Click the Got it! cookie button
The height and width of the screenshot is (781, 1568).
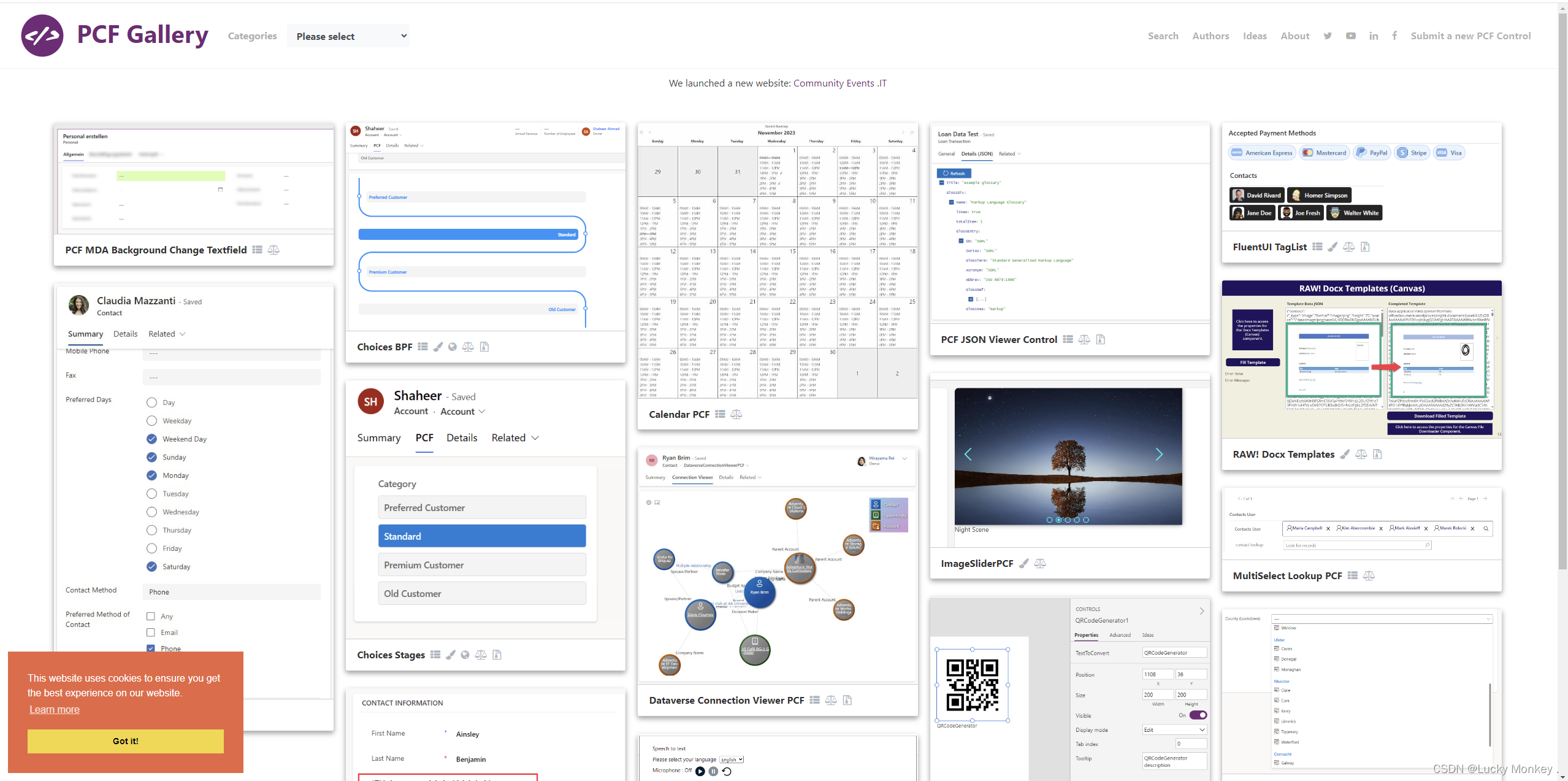125,741
